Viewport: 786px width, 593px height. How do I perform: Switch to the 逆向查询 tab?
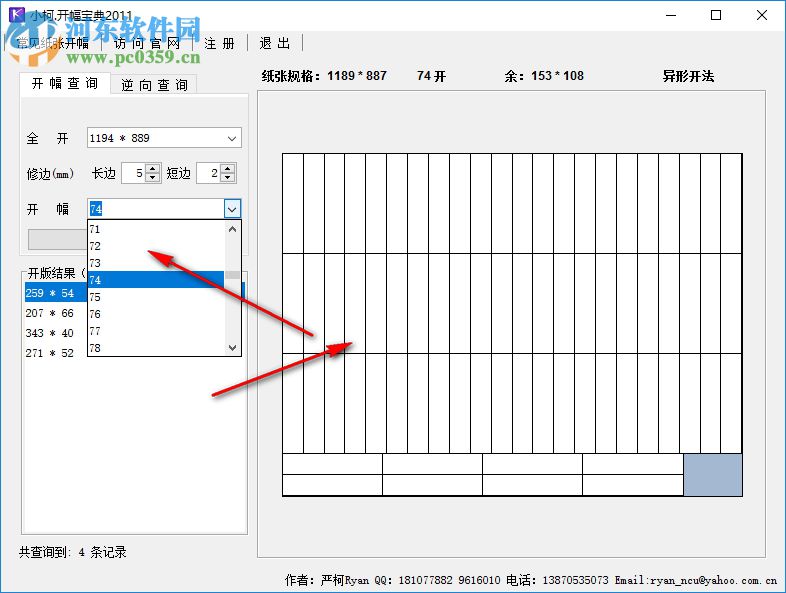click(154, 85)
